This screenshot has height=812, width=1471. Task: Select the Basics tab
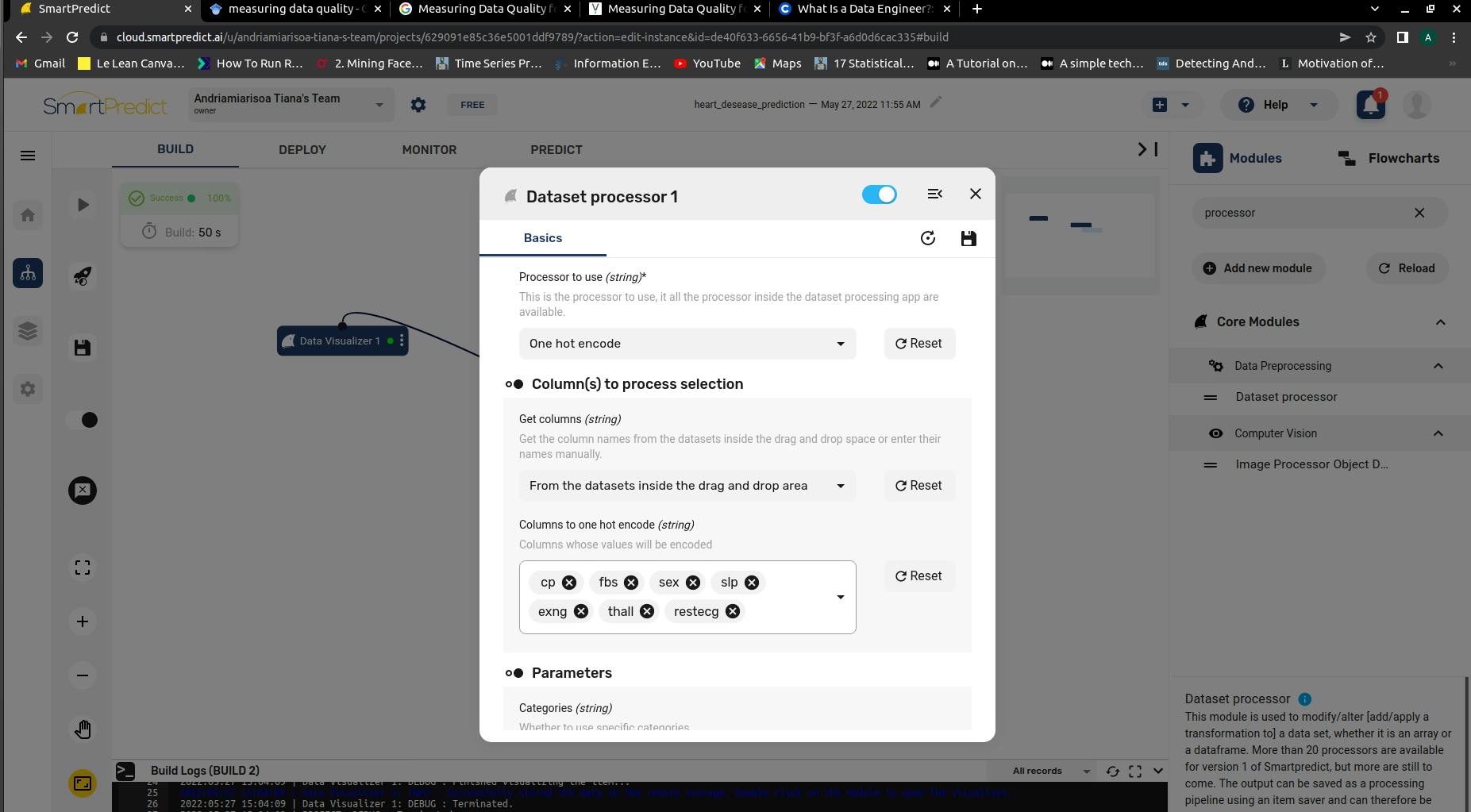coord(543,238)
